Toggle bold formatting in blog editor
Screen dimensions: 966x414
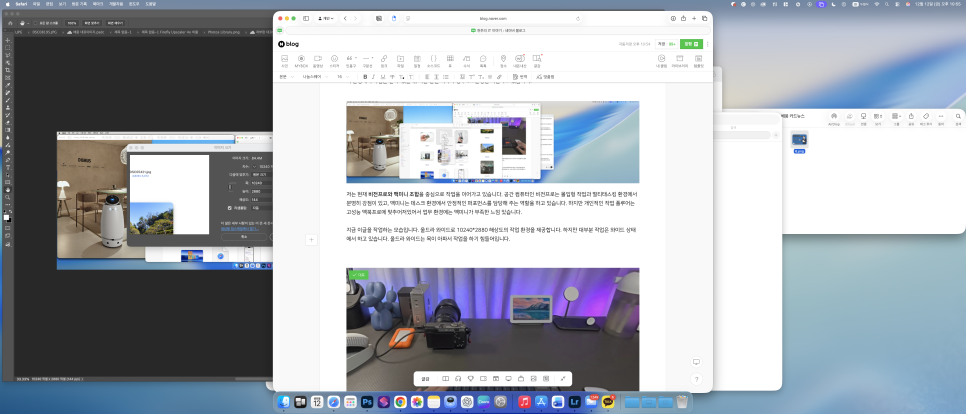coord(365,77)
